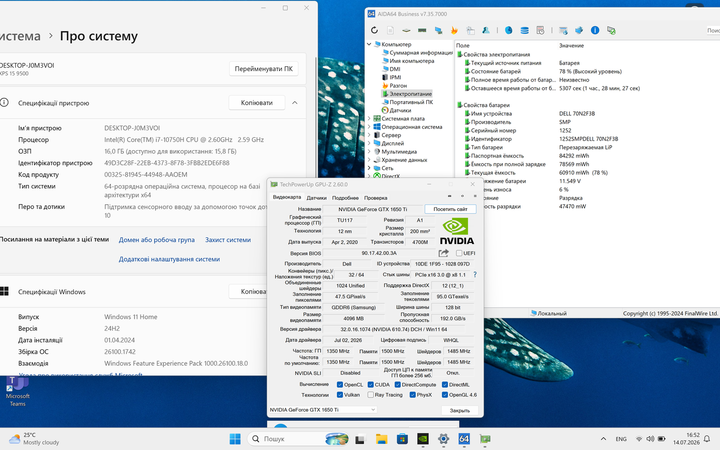This screenshot has height=450, width=720.
Task: Click GPU-Z BIOS share export icon
Action: [x=443, y=253]
